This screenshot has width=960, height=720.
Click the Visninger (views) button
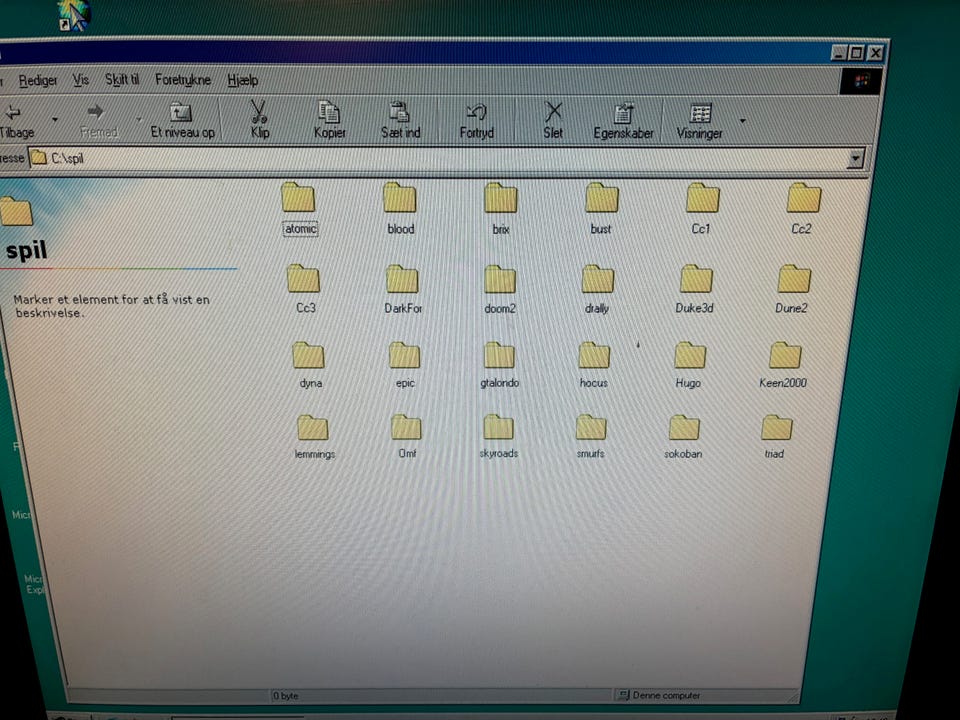coord(699,121)
